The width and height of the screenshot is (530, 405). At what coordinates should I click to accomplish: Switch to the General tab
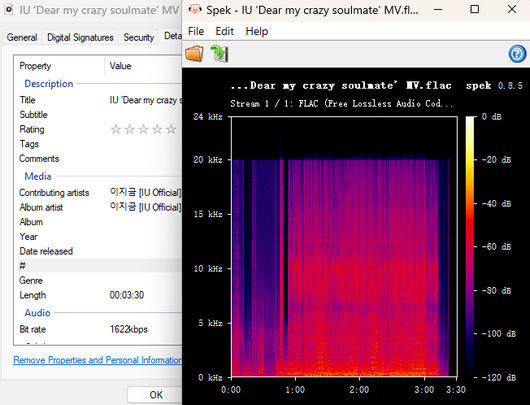[22, 37]
